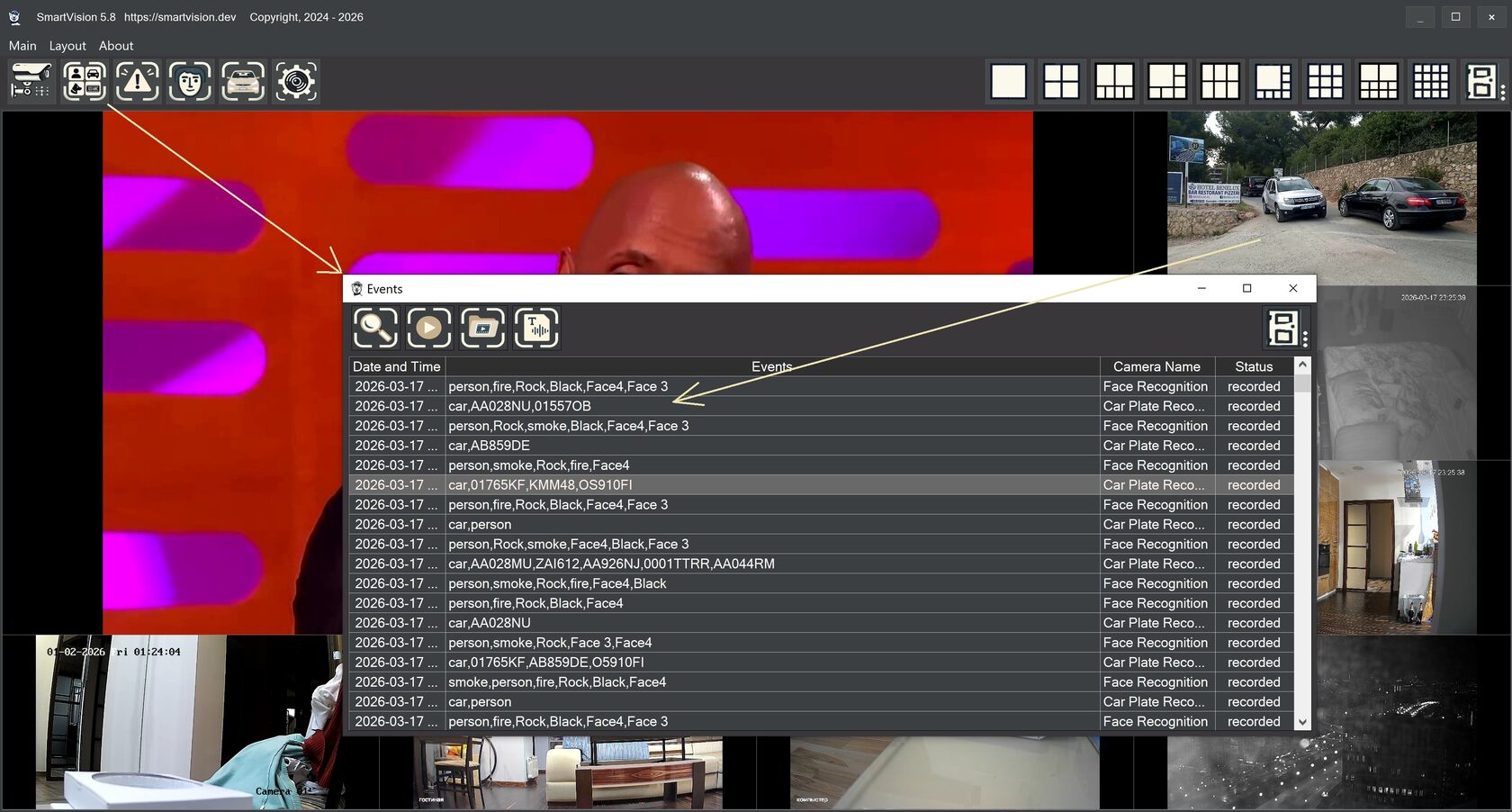Sort by Camera Name column header
The height and width of the screenshot is (812, 1512).
tap(1156, 366)
